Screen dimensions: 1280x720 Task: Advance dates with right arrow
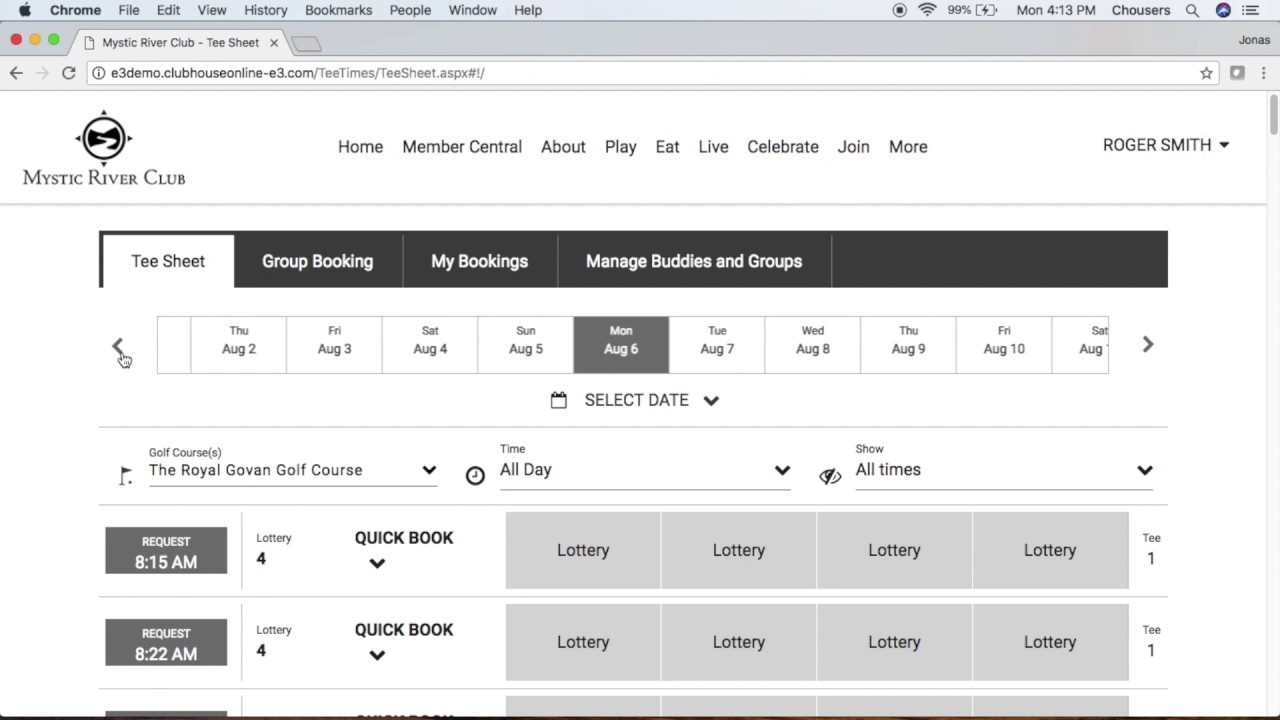pyautogui.click(x=1148, y=344)
